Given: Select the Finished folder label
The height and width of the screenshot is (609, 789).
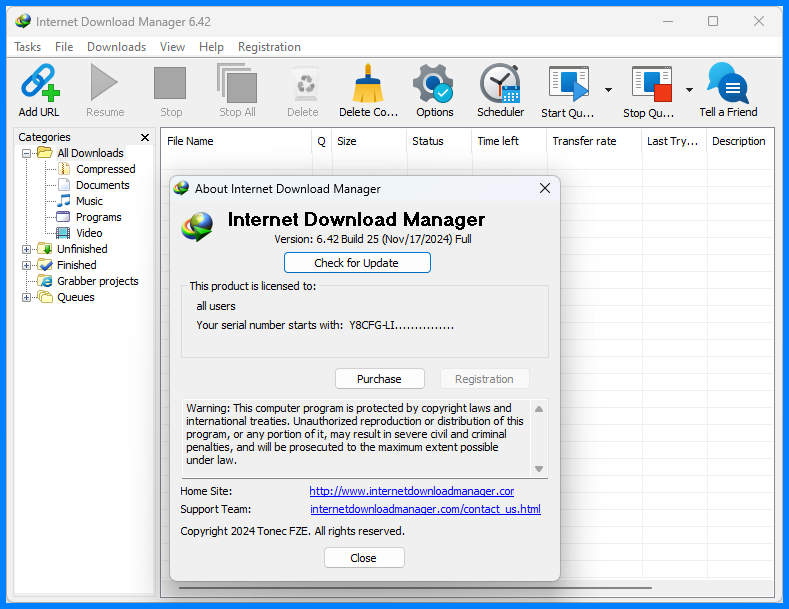Looking at the screenshot, I should click(x=76, y=265).
